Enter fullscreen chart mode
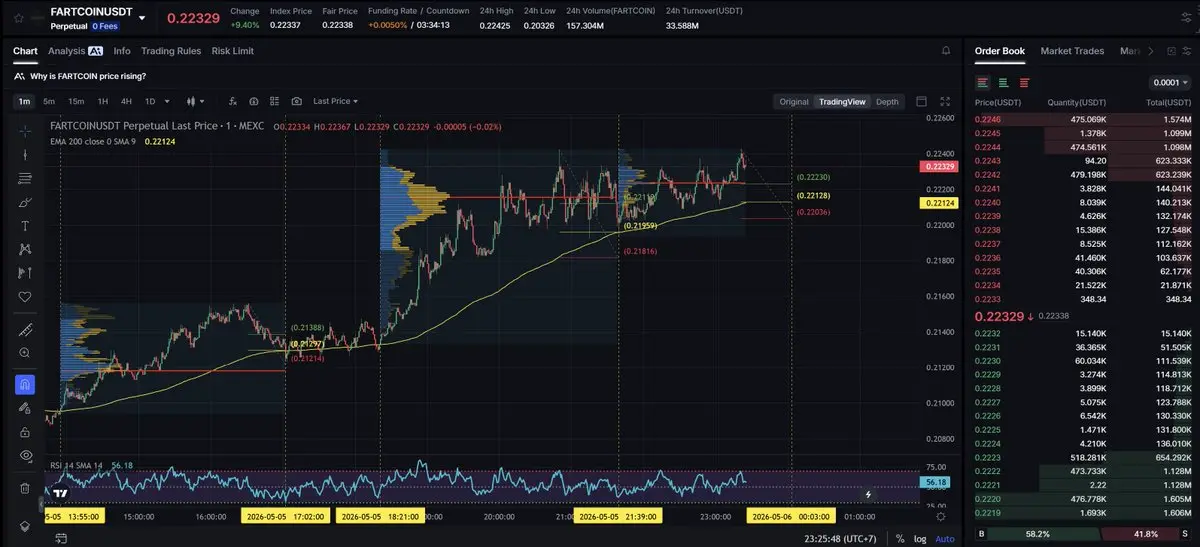 click(x=946, y=101)
